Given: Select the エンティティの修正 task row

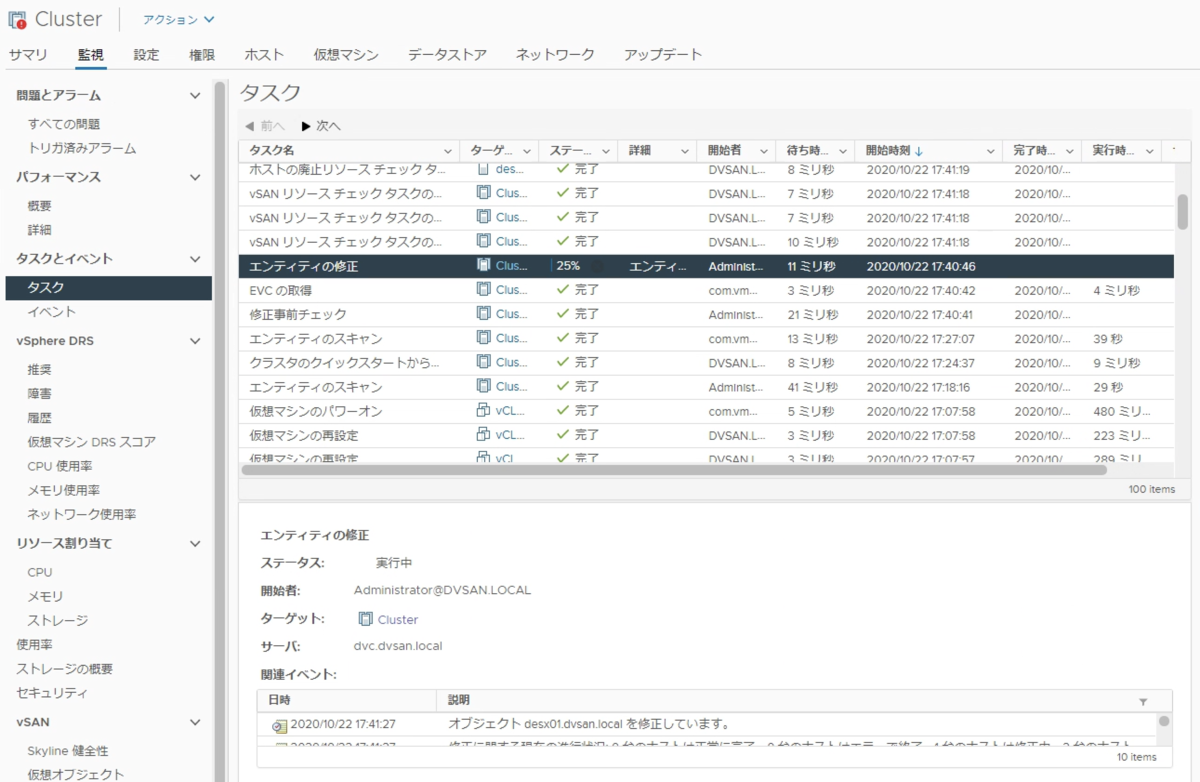Looking at the screenshot, I should click(707, 266).
